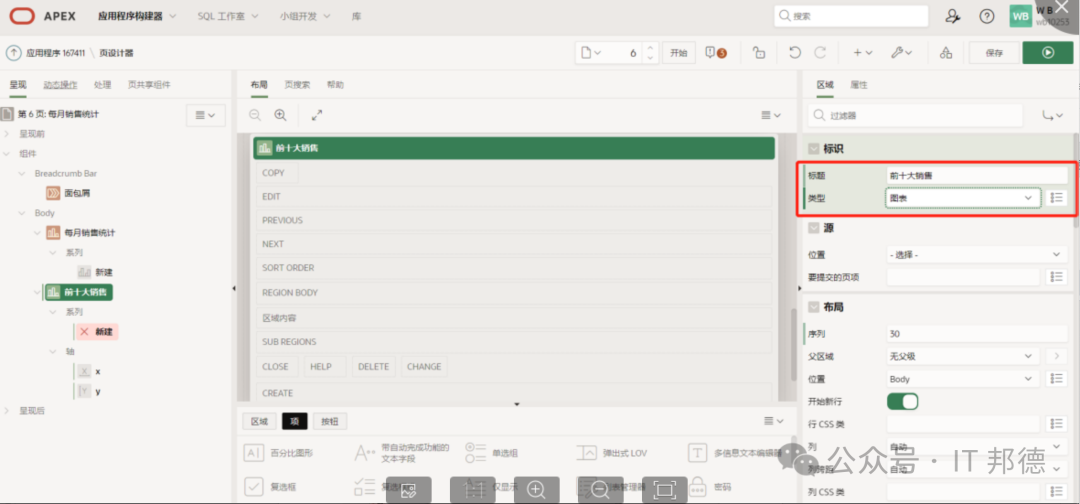
Task: Select the 每月销售统计 chart region in tree
Action: 81,233
